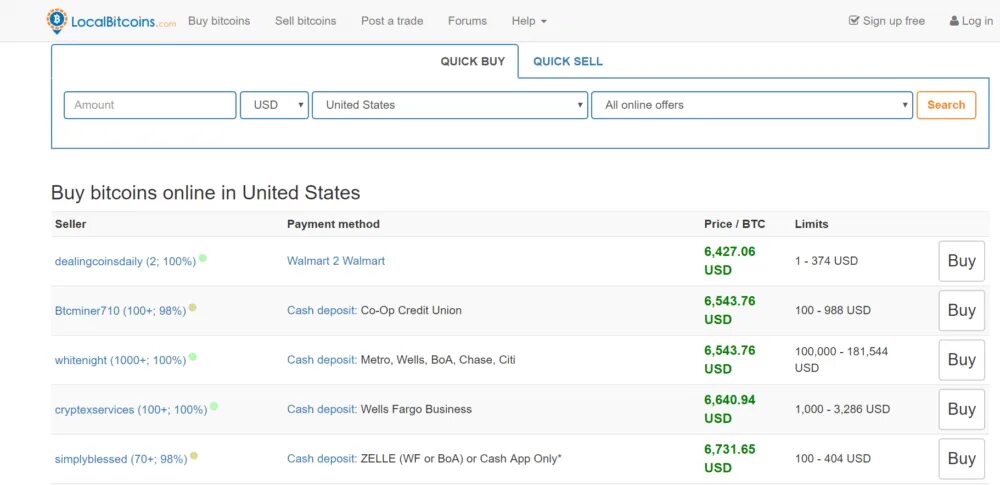Click the 100 - 988 USD limits text
This screenshot has width=1000, height=485.
tap(833, 310)
